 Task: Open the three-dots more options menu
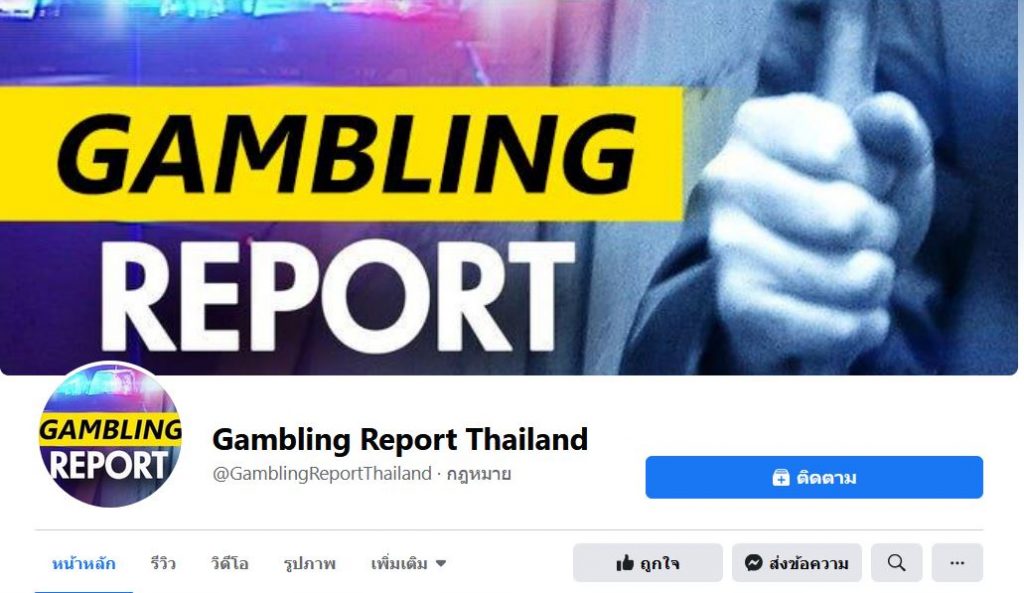tap(957, 563)
